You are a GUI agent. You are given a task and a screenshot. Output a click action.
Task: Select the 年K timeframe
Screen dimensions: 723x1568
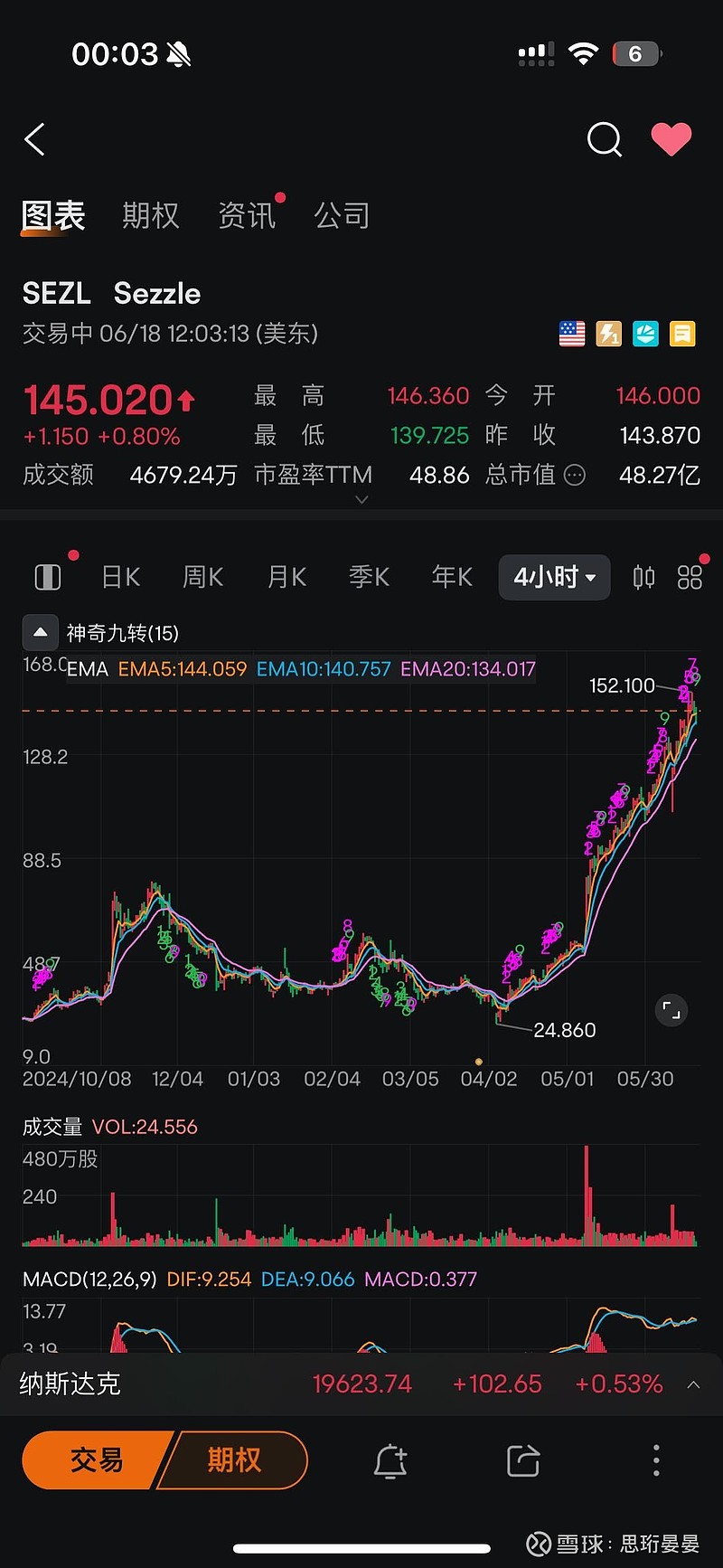[x=452, y=577]
